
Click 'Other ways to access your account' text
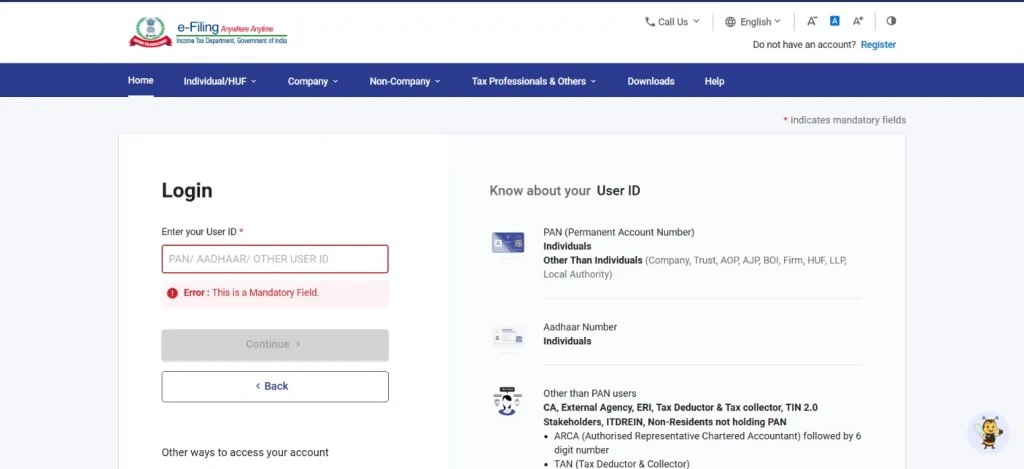(x=245, y=452)
